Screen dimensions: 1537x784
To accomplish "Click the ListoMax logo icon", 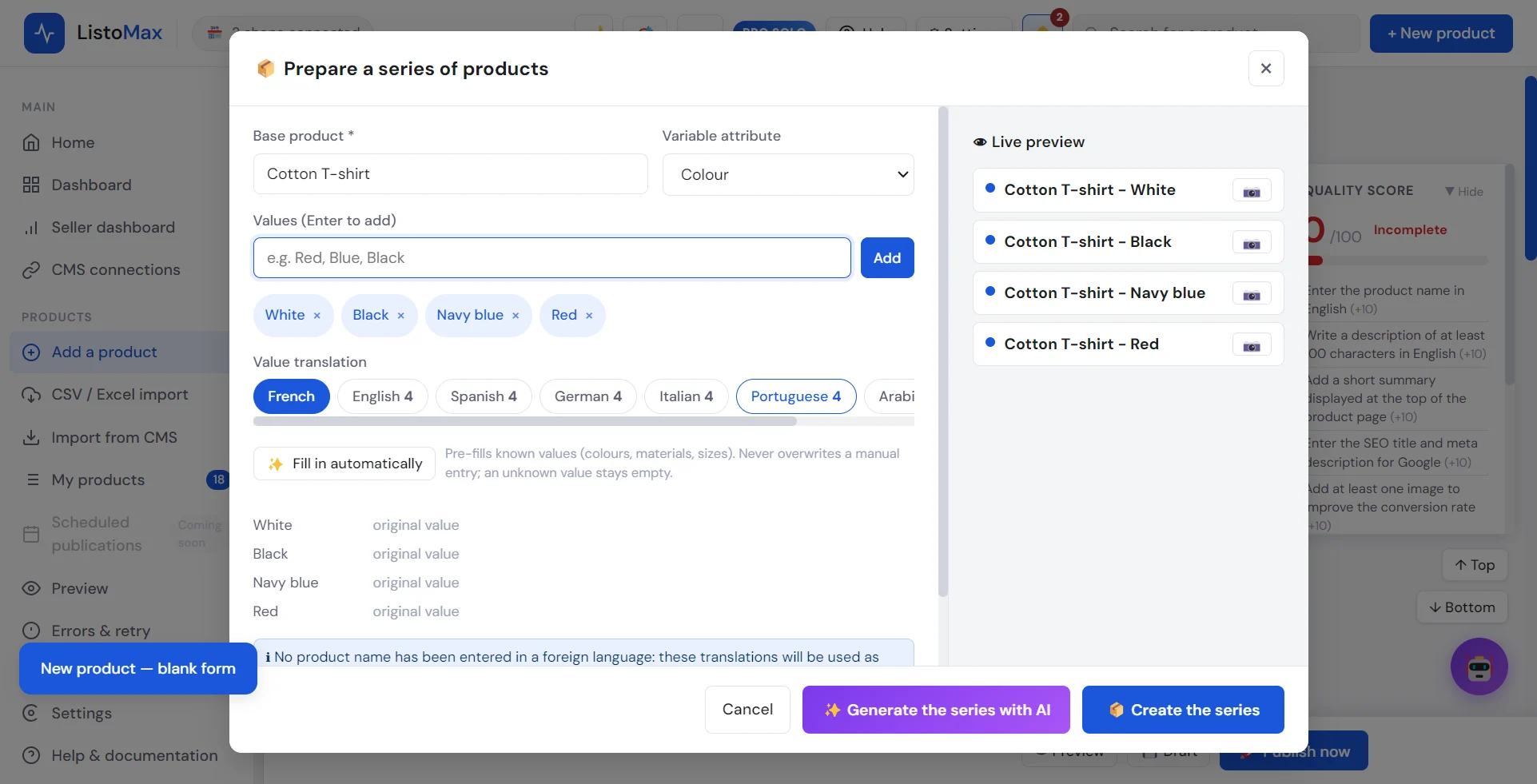I will click(44, 33).
